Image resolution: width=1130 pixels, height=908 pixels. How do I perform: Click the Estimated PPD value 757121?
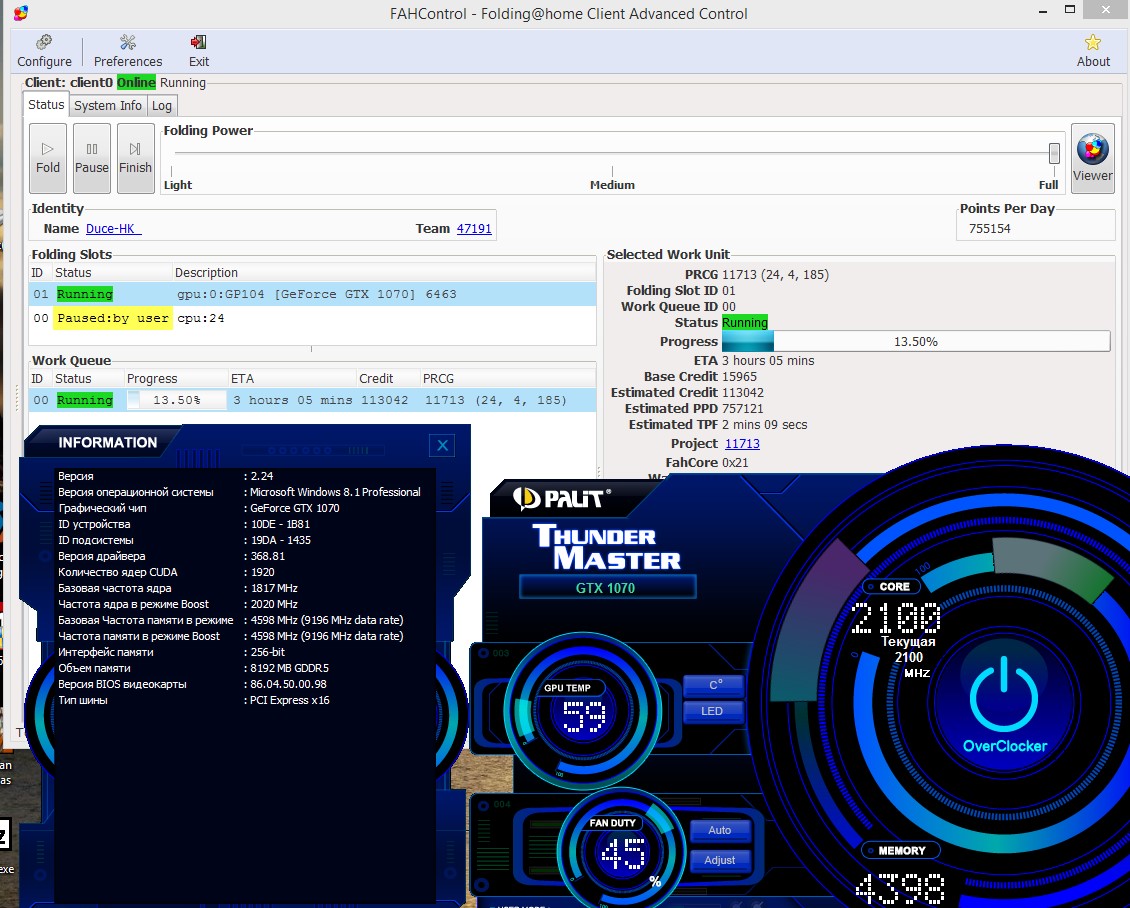(742, 409)
